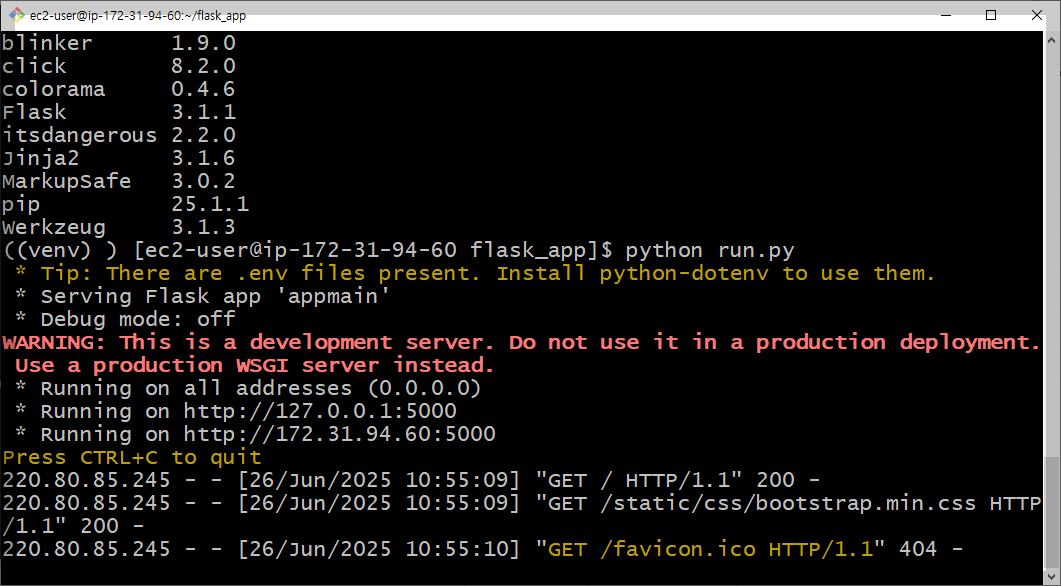
Task: Click the Git Bash terminal icon in title bar
Action: pyautogui.click(x=17, y=15)
